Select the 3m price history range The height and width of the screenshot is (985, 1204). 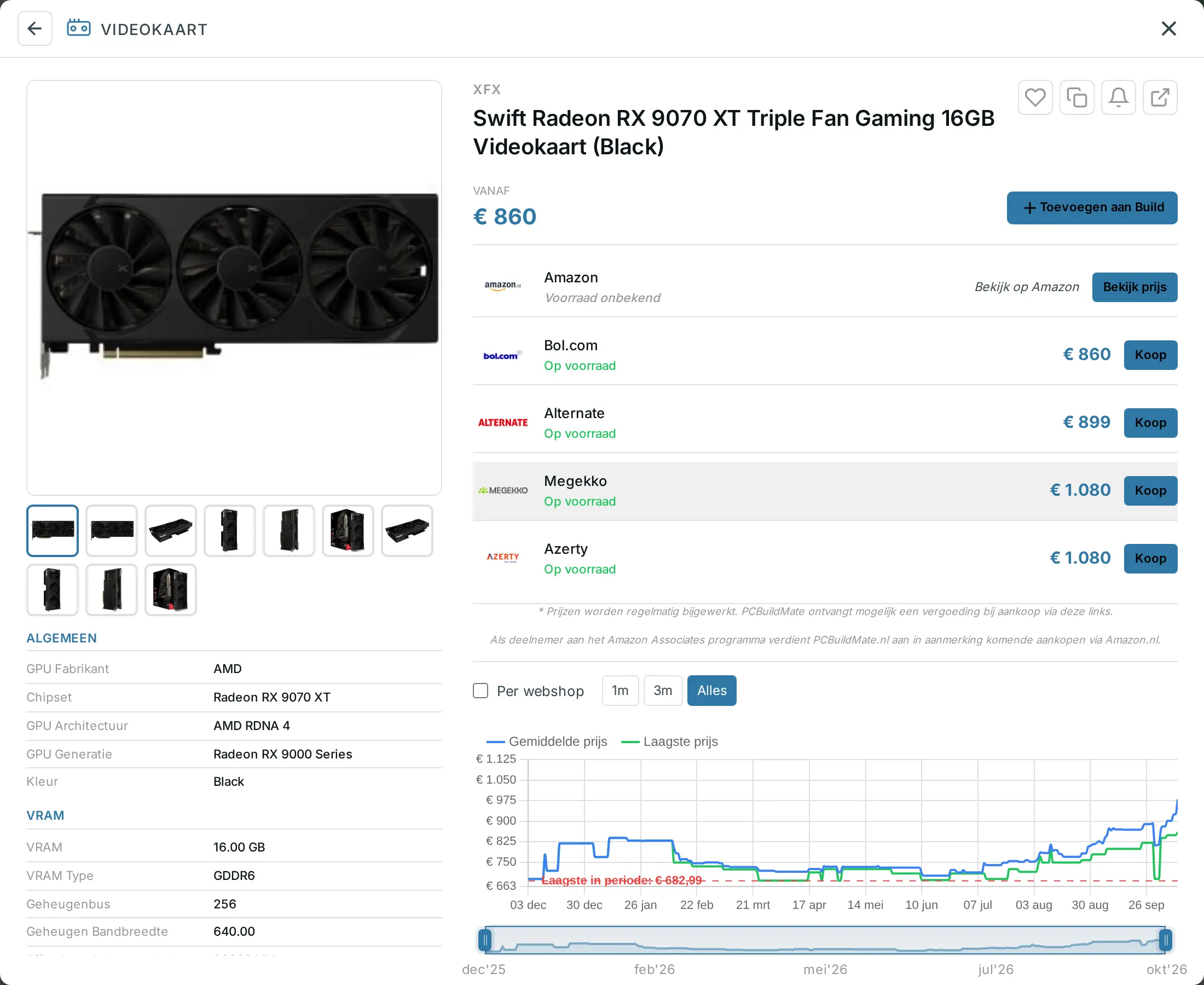click(x=663, y=691)
